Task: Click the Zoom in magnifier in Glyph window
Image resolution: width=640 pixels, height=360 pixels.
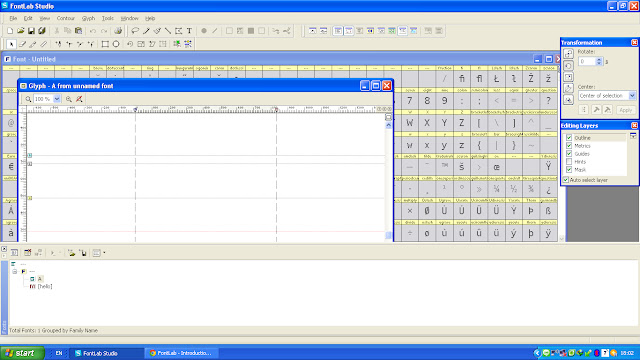Action: (69, 99)
